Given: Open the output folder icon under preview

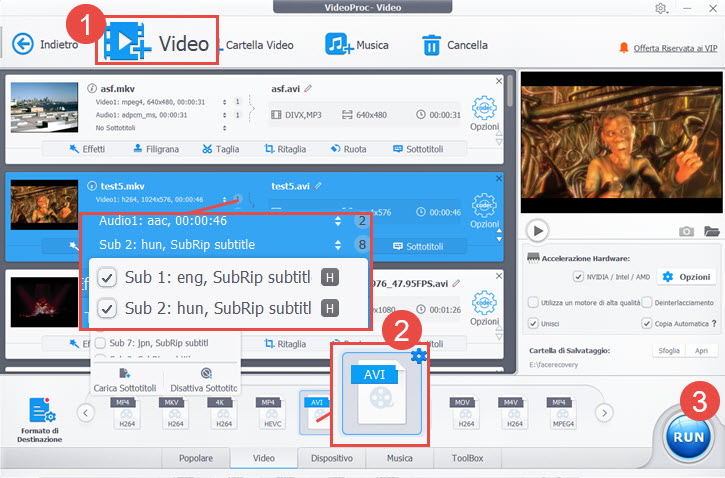Looking at the screenshot, I should click(x=712, y=231).
